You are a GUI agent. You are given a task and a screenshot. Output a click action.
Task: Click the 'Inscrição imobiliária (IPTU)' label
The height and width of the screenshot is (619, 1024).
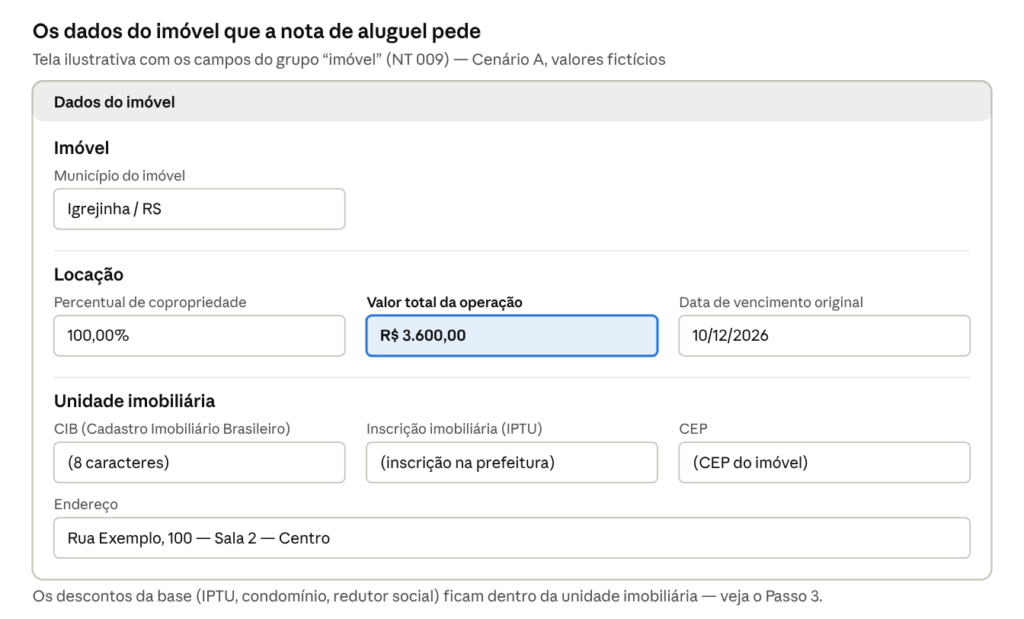tap(455, 429)
